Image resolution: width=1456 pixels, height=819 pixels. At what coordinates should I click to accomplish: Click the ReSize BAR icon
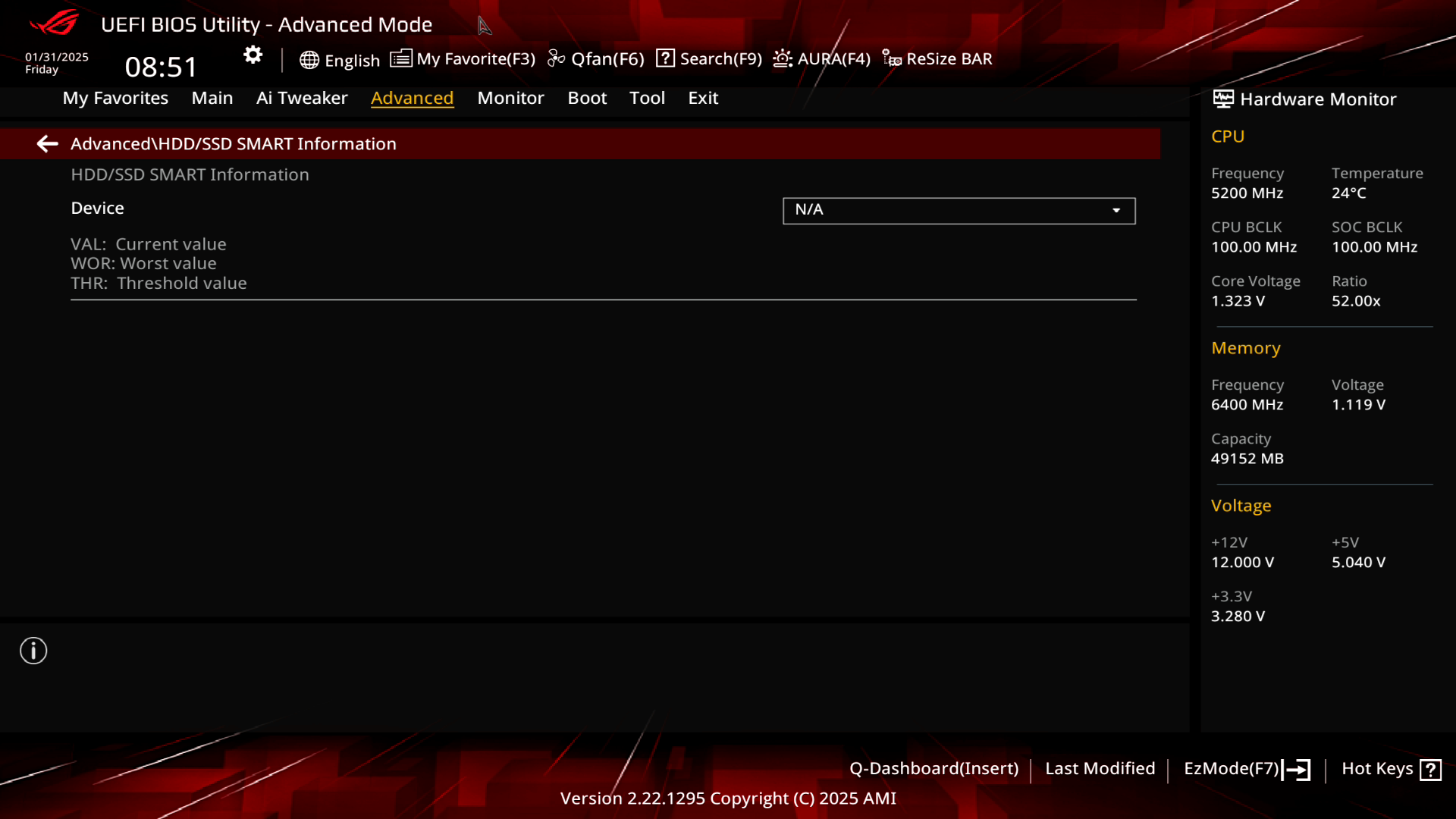pos(892,58)
